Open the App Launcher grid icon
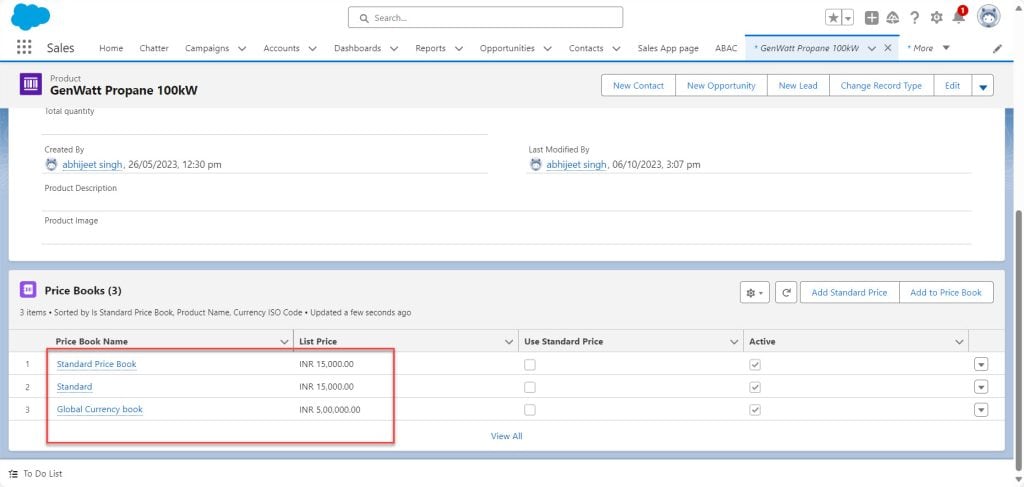 [24, 48]
